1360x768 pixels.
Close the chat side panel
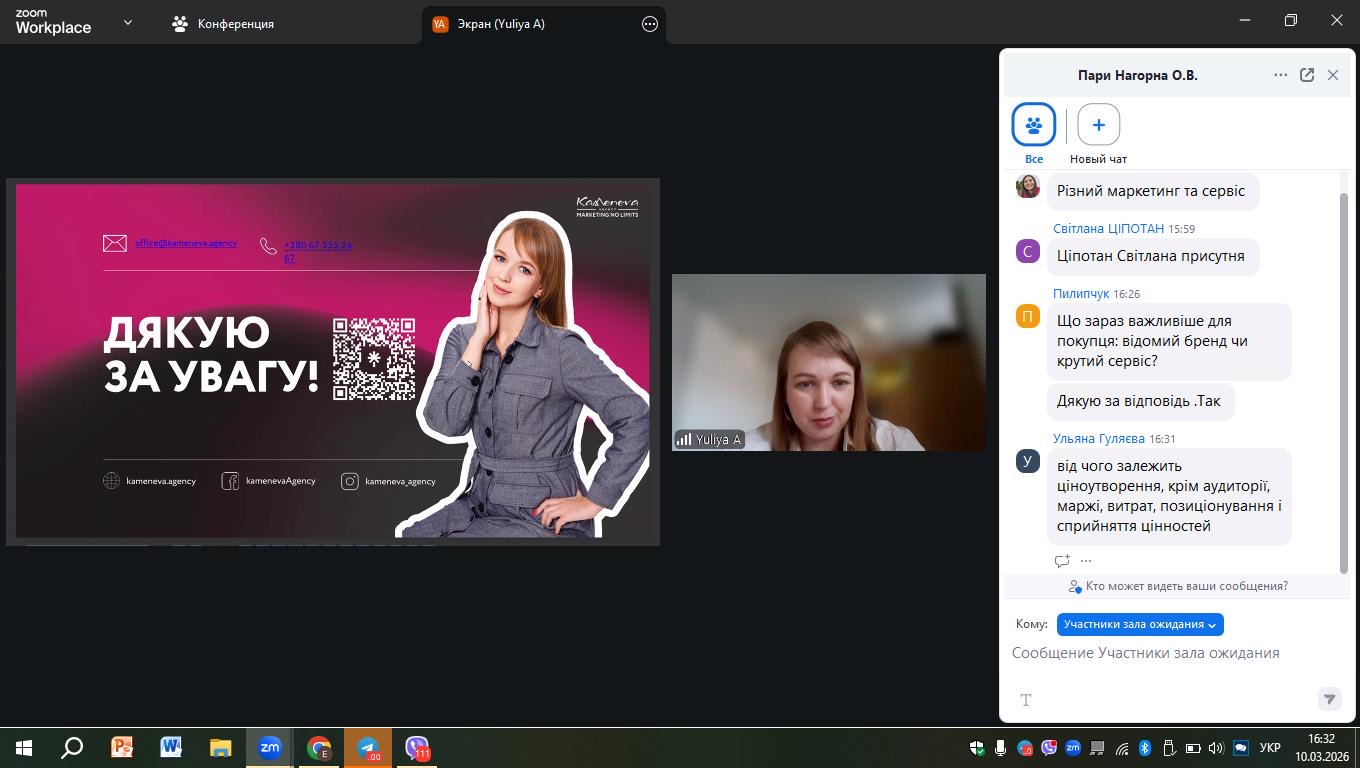1333,75
